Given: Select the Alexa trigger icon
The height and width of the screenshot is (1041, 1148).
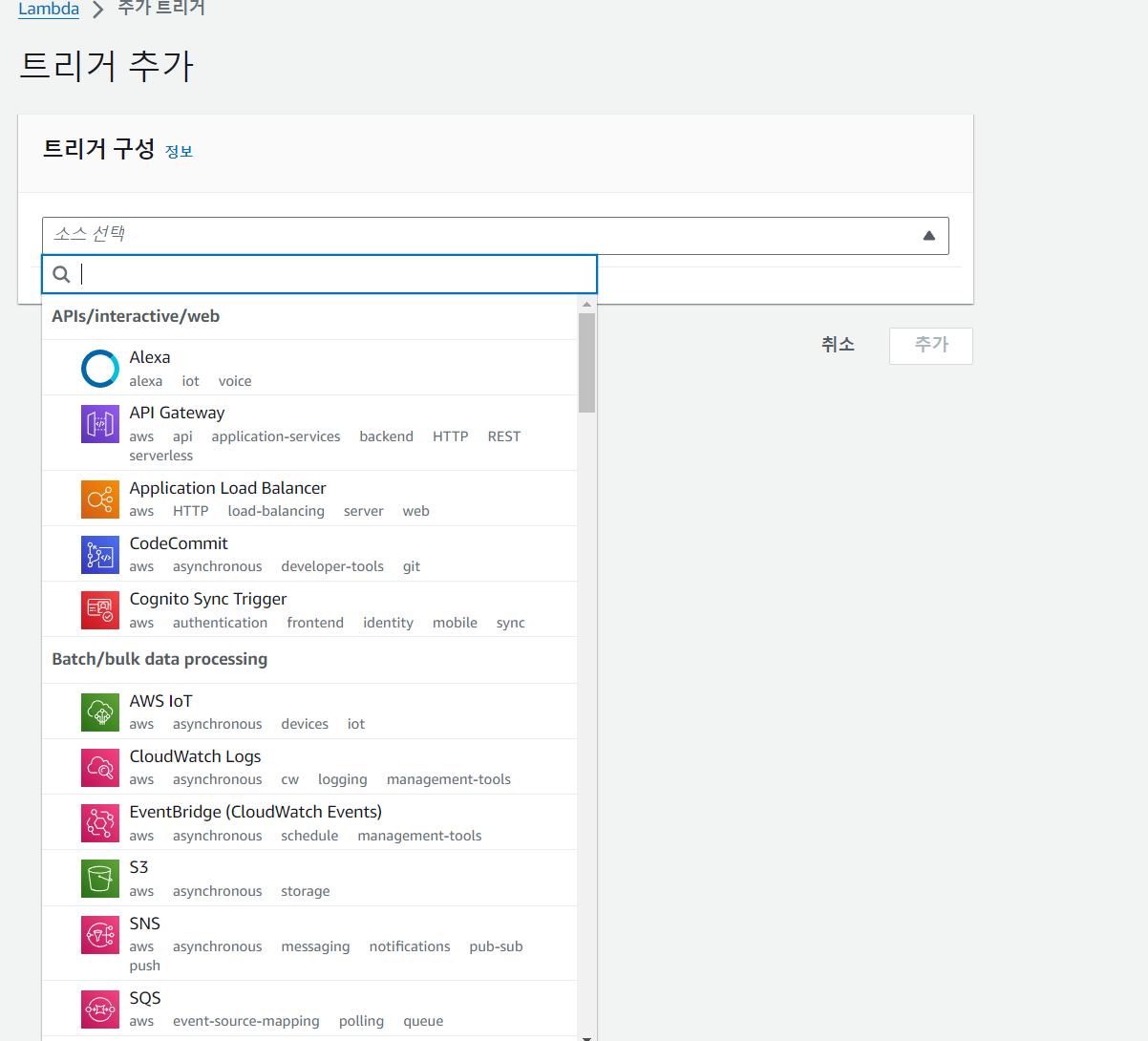Looking at the screenshot, I should [x=100, y=369].
